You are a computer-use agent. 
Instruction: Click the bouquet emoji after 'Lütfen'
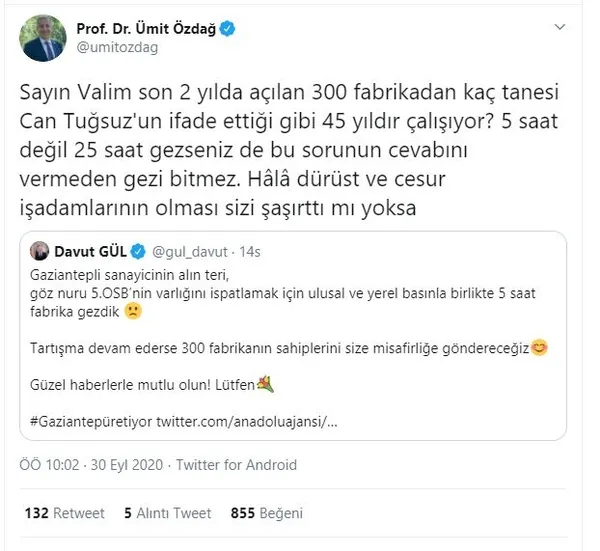pyautogui.click(x=265, y=384)
